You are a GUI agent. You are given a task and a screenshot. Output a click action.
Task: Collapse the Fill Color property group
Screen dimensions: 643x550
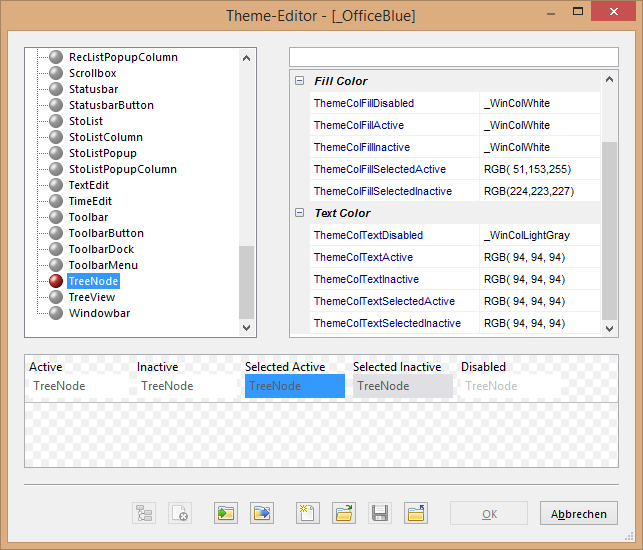299,81
